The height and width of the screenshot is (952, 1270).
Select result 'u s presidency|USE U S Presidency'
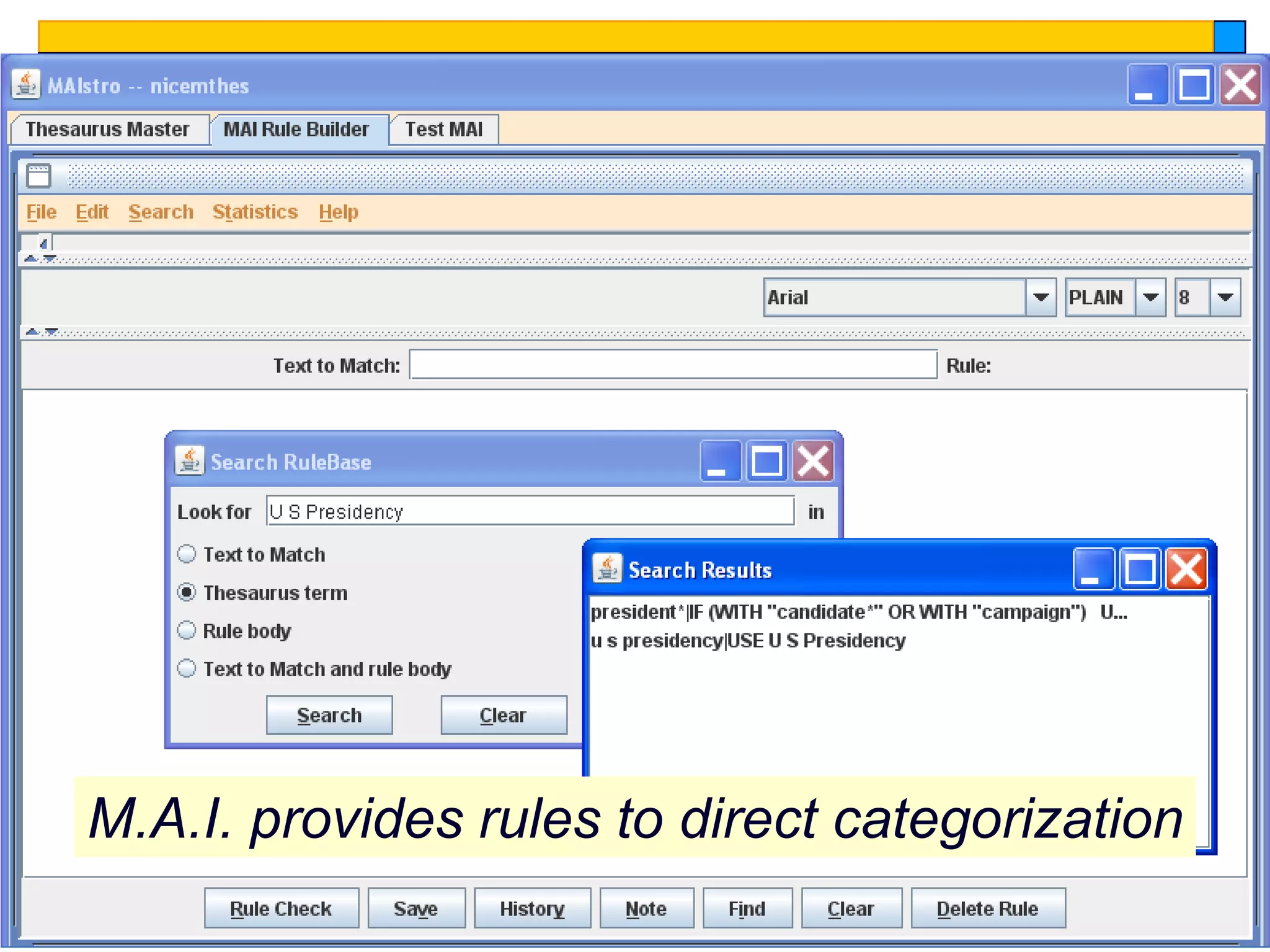[x=748, y=640]
